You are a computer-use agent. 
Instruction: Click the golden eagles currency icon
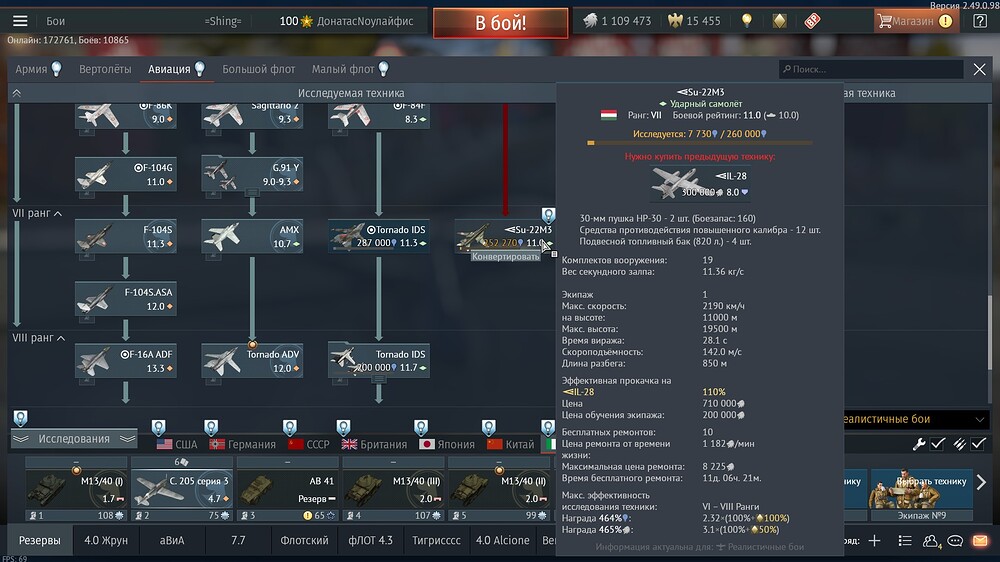pyautogui.click(x=675, y=20)
